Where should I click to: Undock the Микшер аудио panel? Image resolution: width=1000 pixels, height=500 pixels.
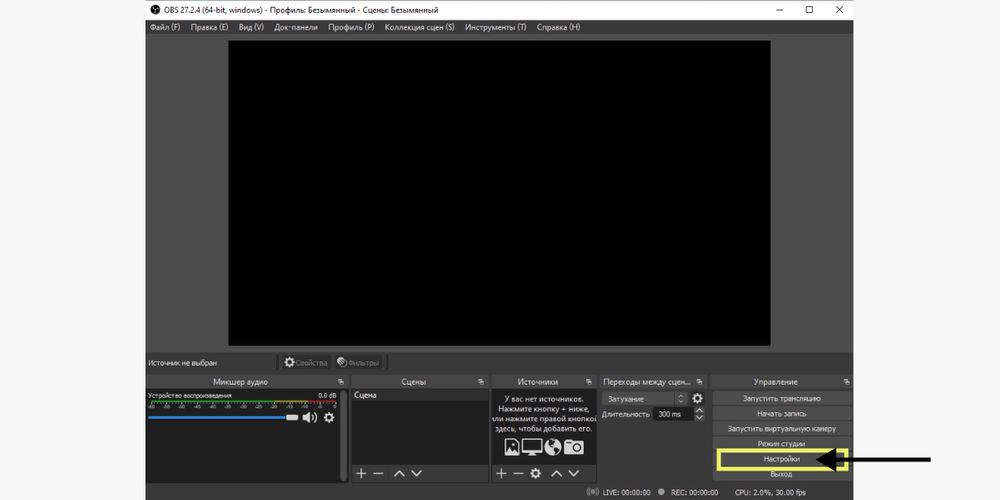[341, 382]
